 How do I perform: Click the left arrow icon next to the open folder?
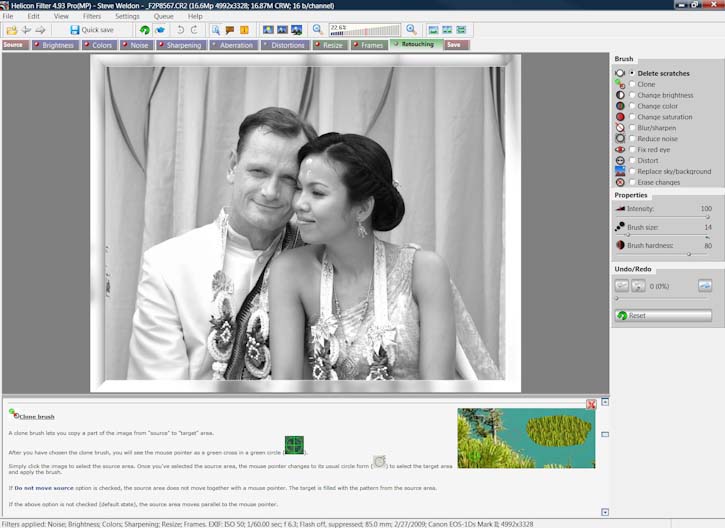[26, 30]
